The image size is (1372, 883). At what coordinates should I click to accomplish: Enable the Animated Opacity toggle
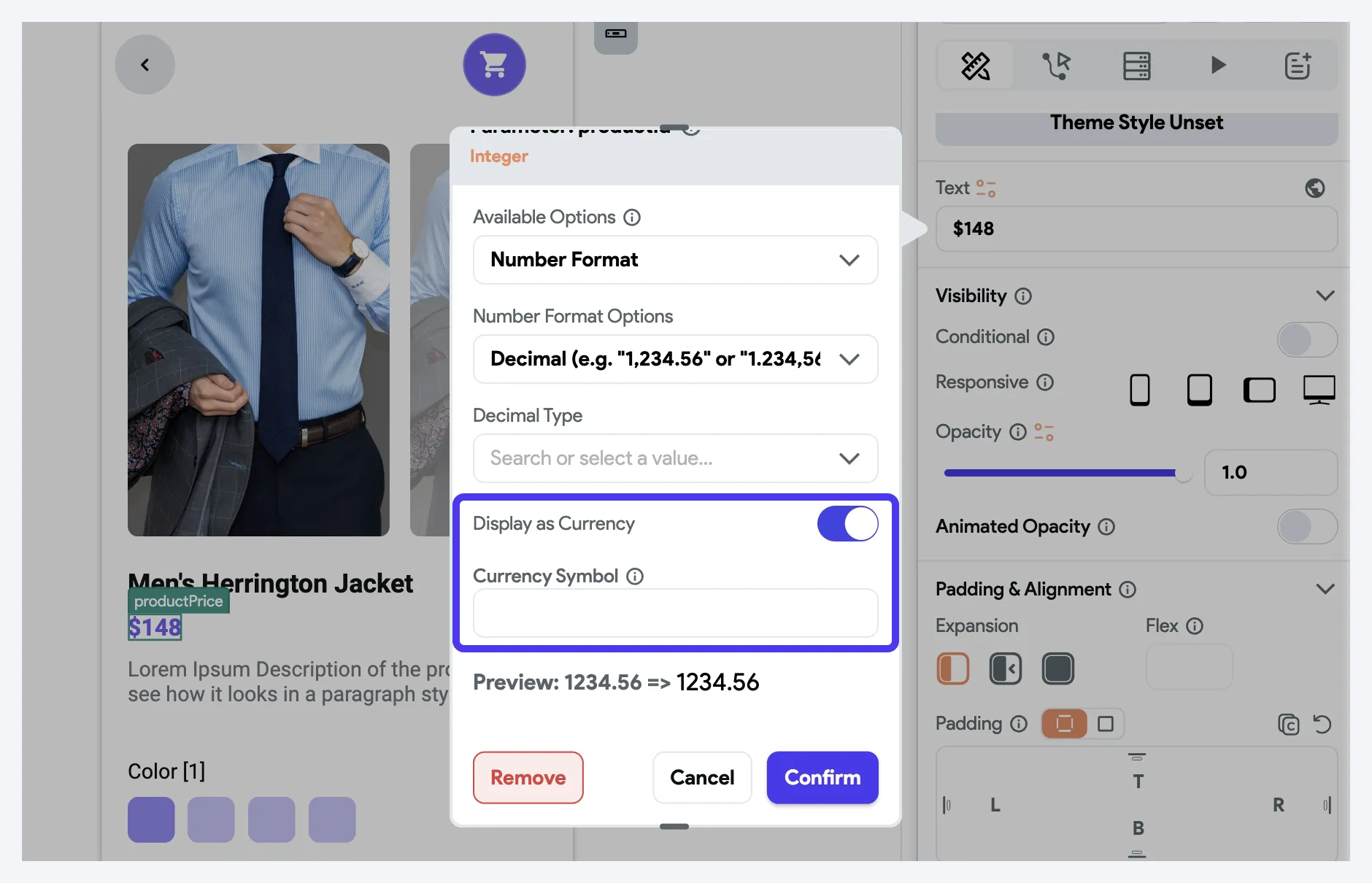[x=1307, y=527]
